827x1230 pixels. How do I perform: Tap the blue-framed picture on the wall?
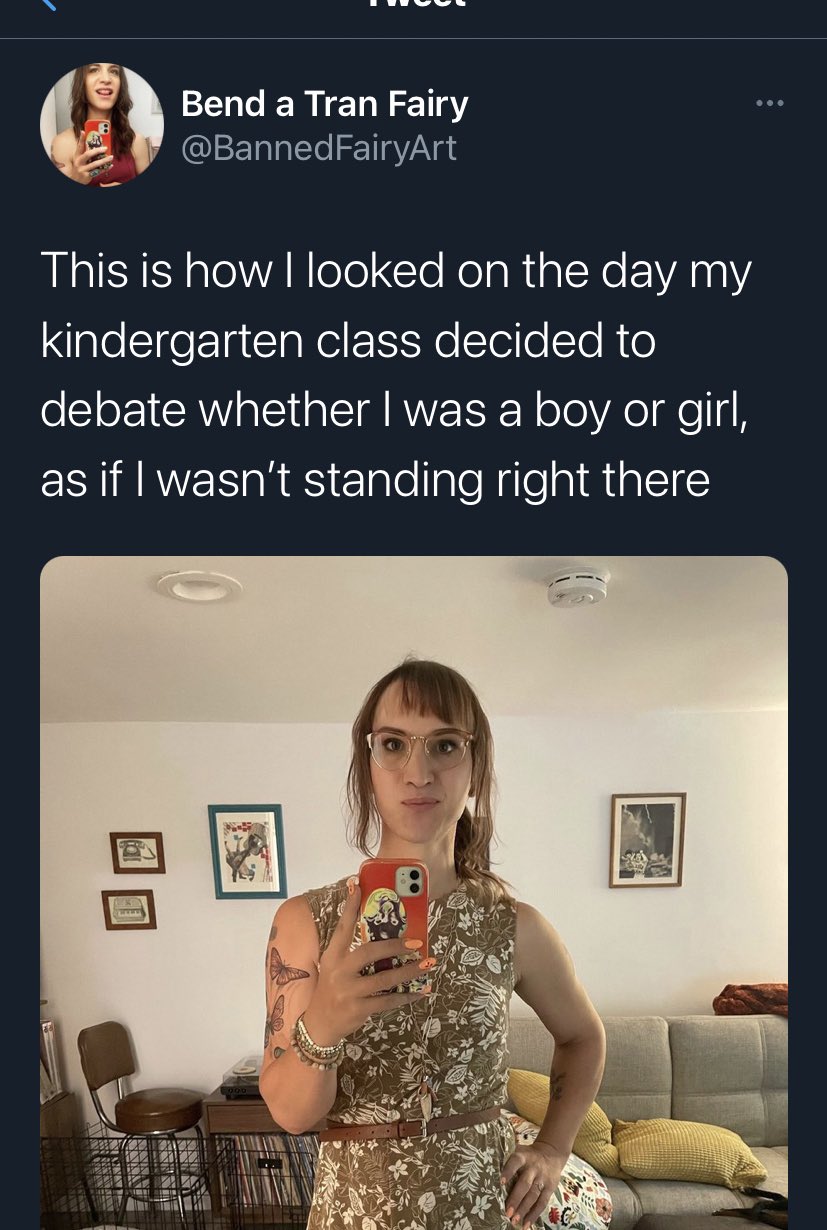(247, 851)
